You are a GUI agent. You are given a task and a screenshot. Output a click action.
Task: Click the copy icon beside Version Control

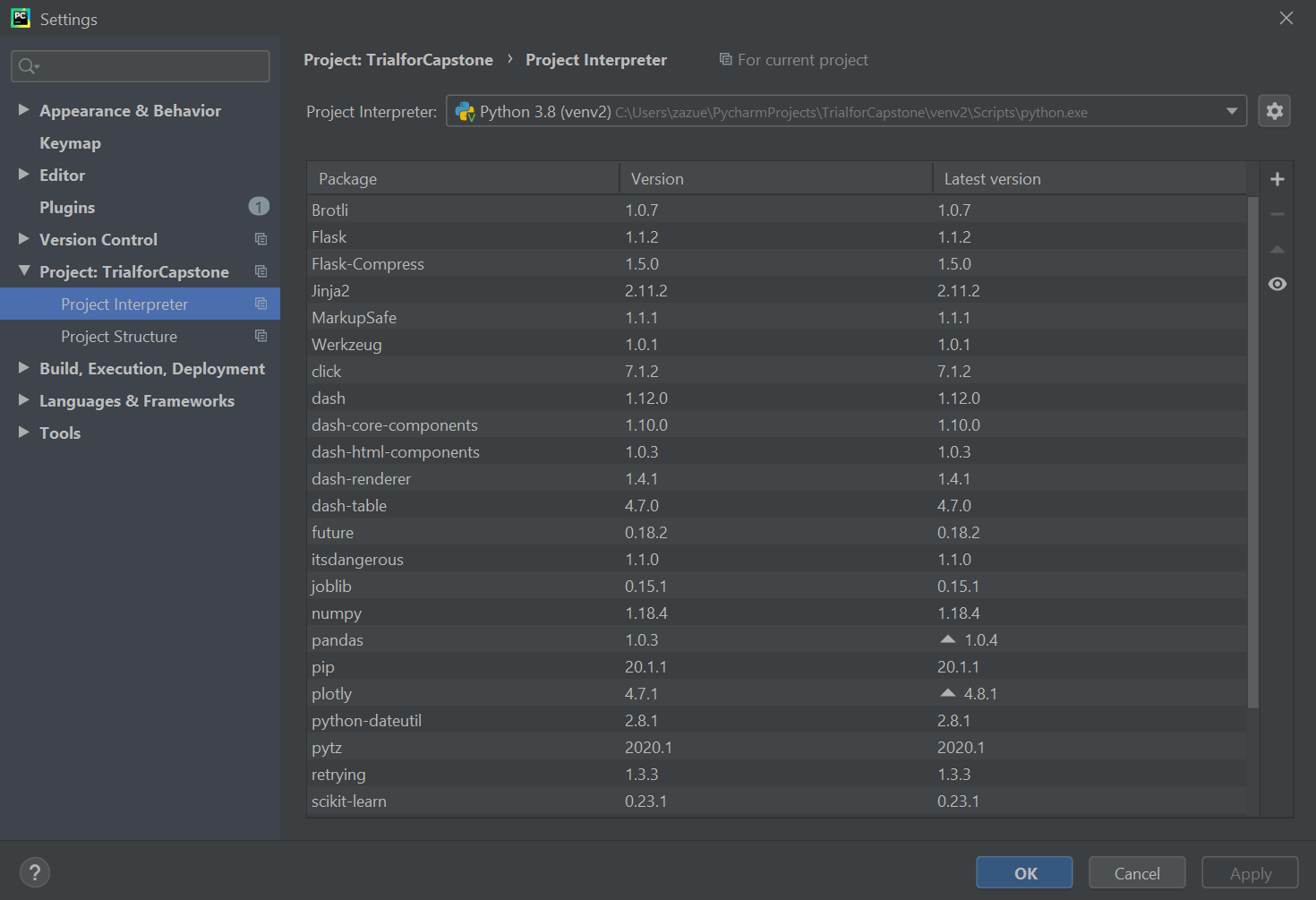(x=261, y=239)
